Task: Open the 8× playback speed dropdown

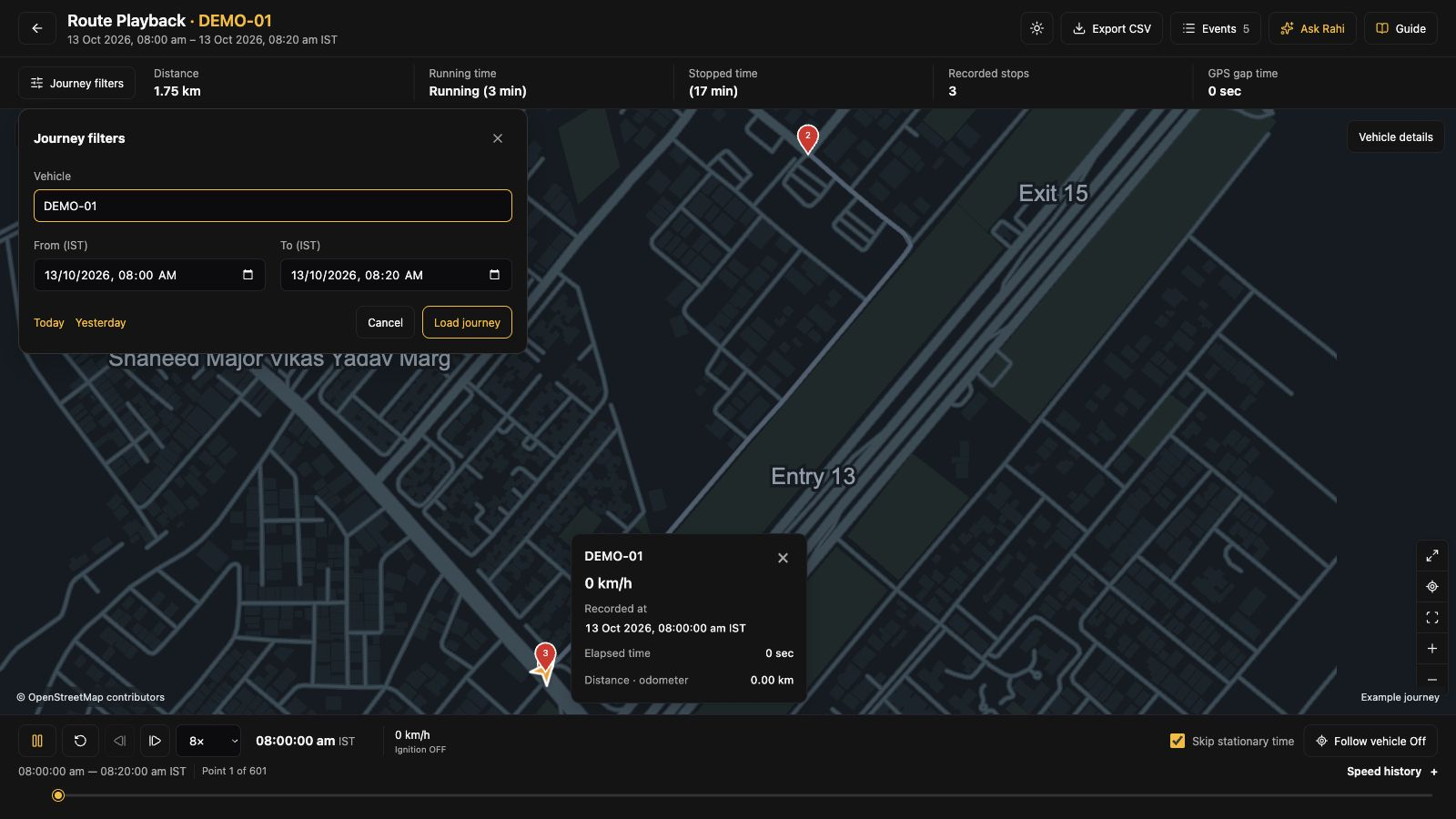Action: 208,741
